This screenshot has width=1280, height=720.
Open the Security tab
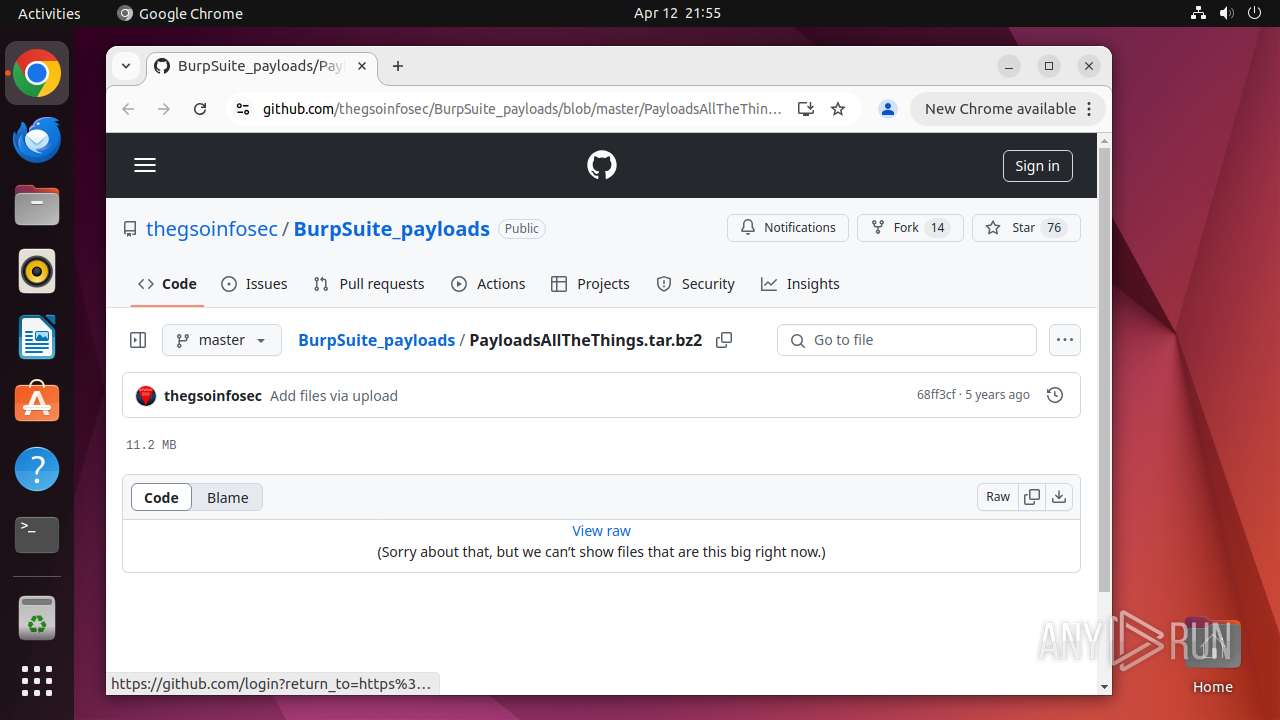tap(695, 284)
